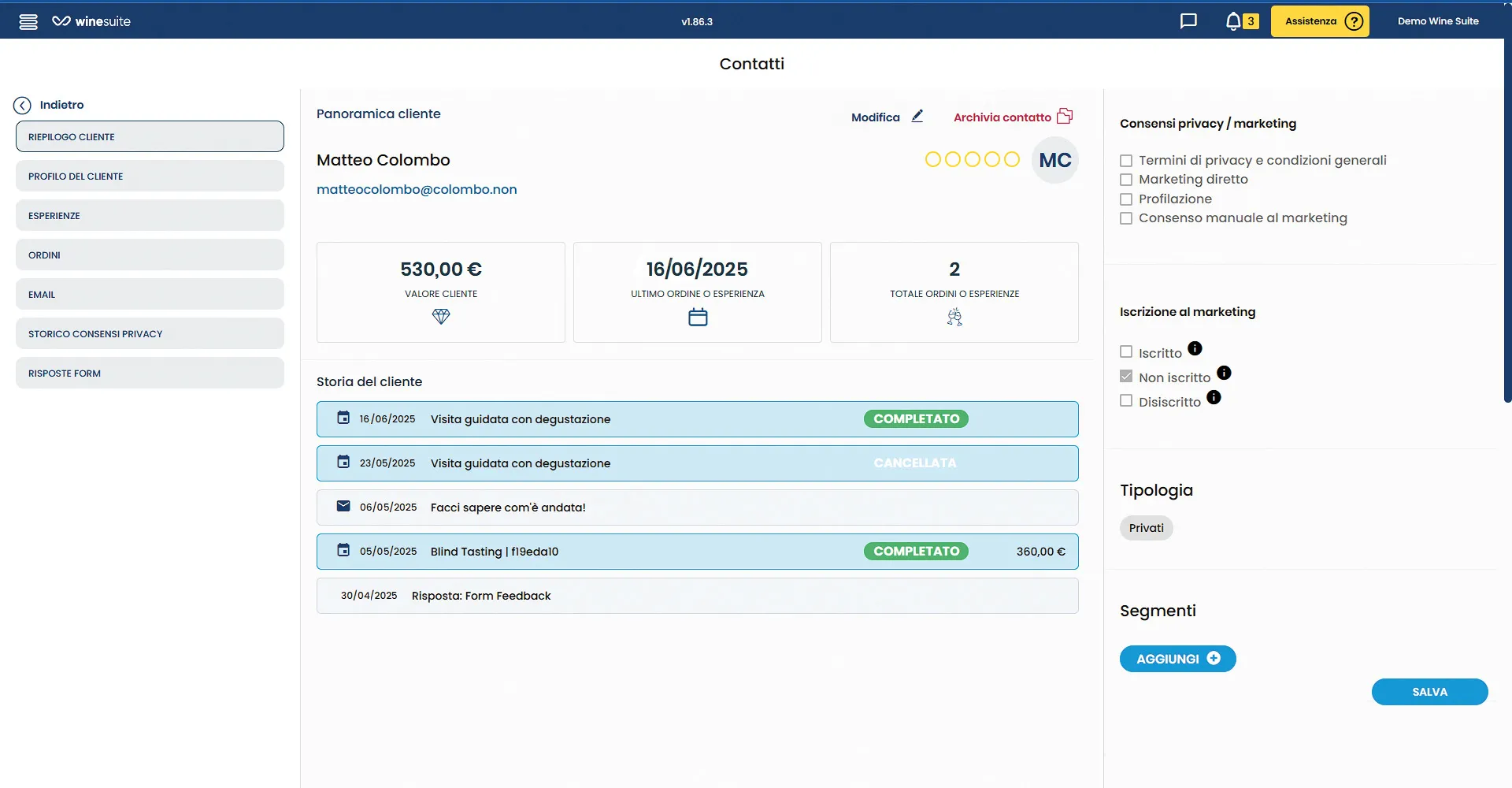This screenshot has height=788, width=1512.
Task: Expand the Risposta: Form Feedback row
Action: click(x=697, y=596)
